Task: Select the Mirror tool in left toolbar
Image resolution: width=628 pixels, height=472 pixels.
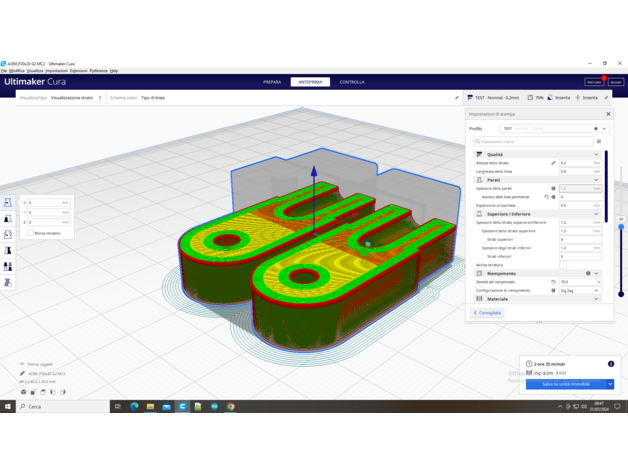Action: click(x=8, y=251)
